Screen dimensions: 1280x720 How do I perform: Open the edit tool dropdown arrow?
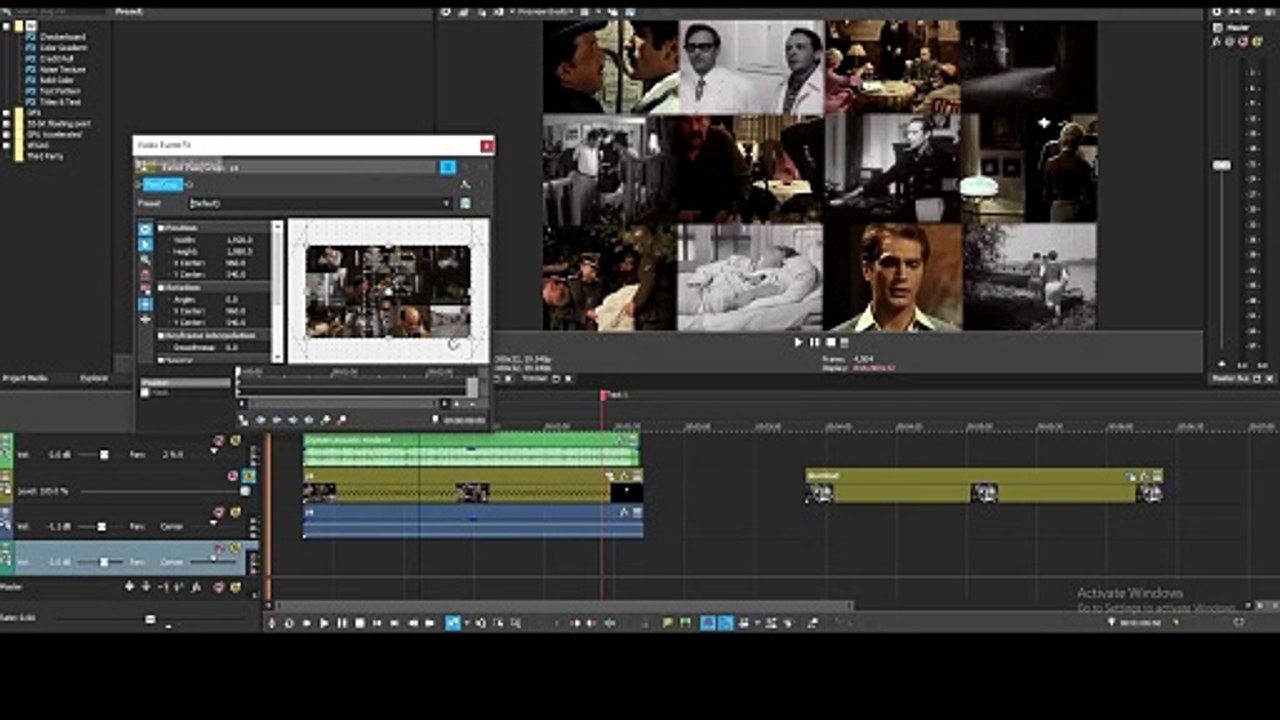pyautogui.click(x=465, y=623)
